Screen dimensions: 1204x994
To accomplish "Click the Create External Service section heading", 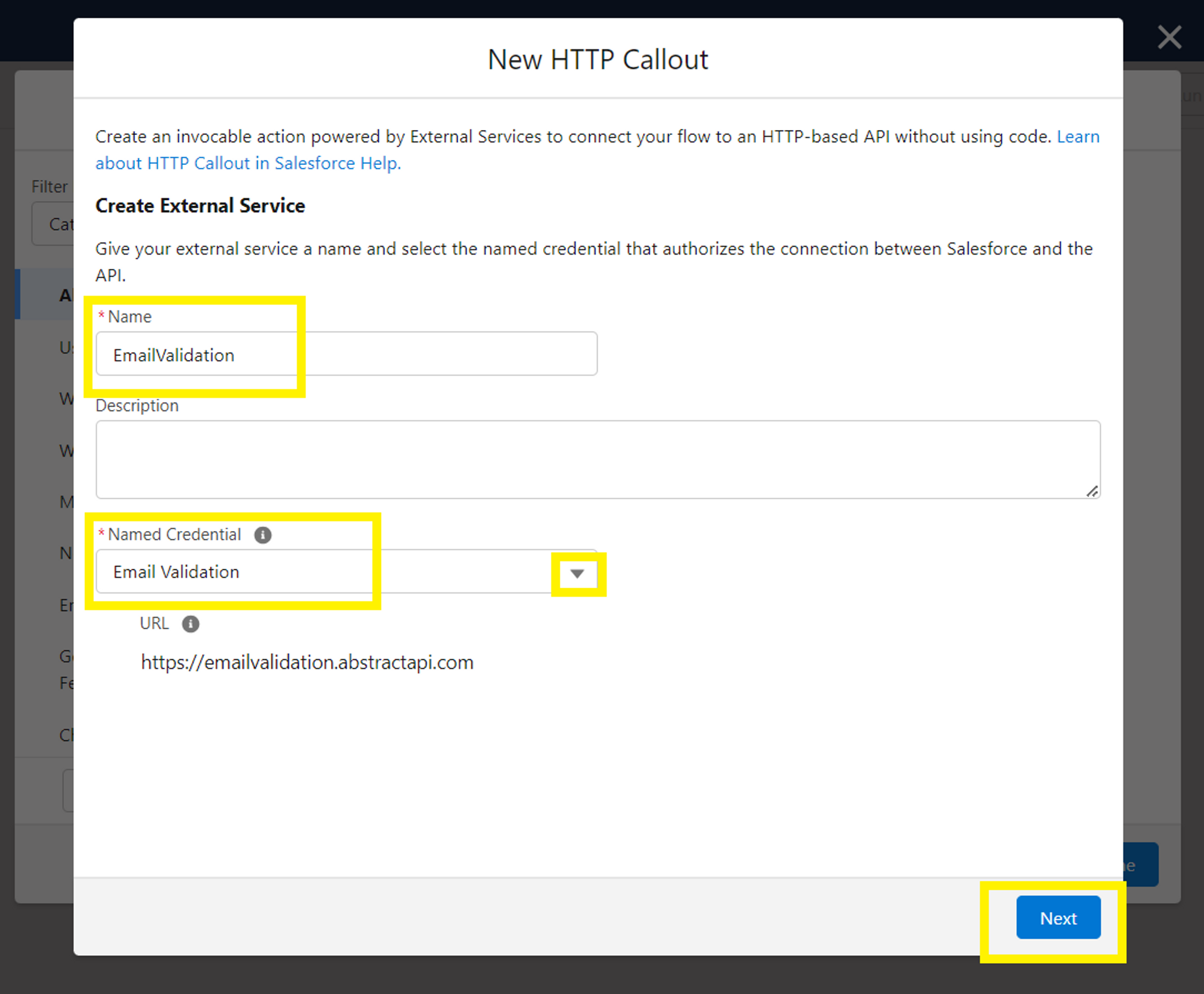I will coord(199,205).
